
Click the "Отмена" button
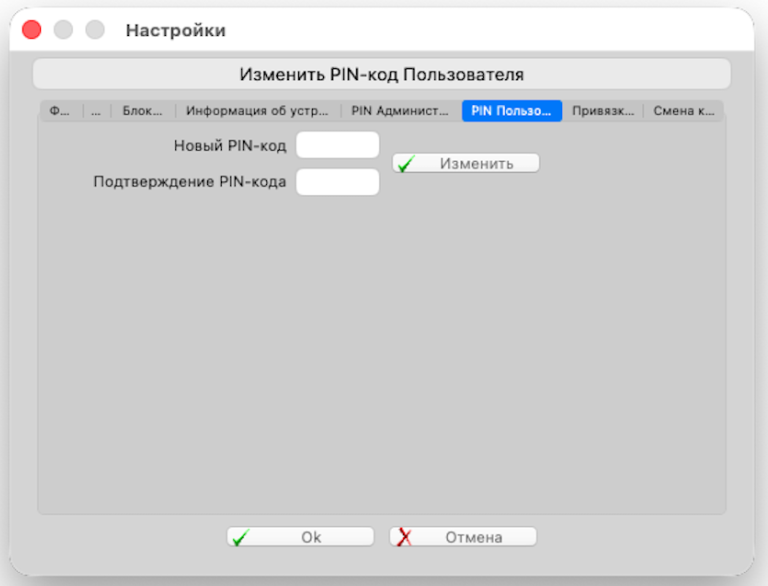tap(463, 537)
